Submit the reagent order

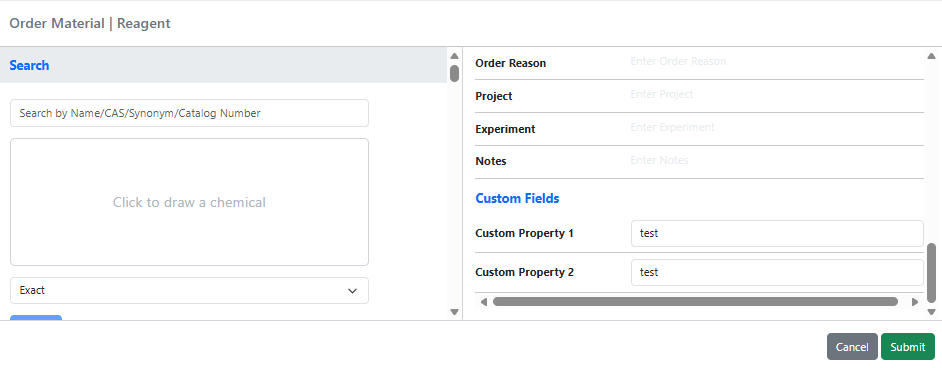908,347
